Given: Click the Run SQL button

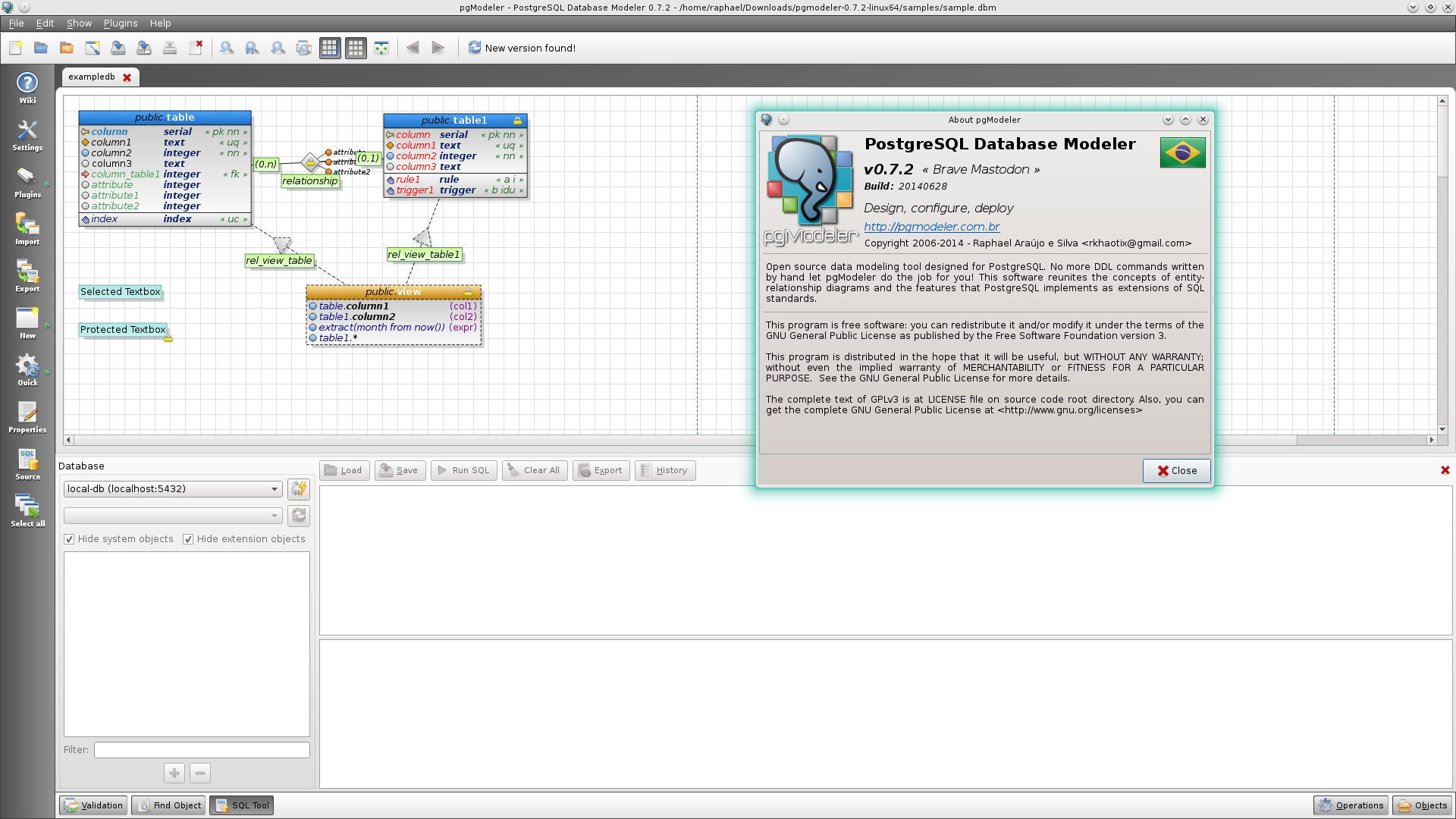Looking at the screenshot, I should [464, 470].
